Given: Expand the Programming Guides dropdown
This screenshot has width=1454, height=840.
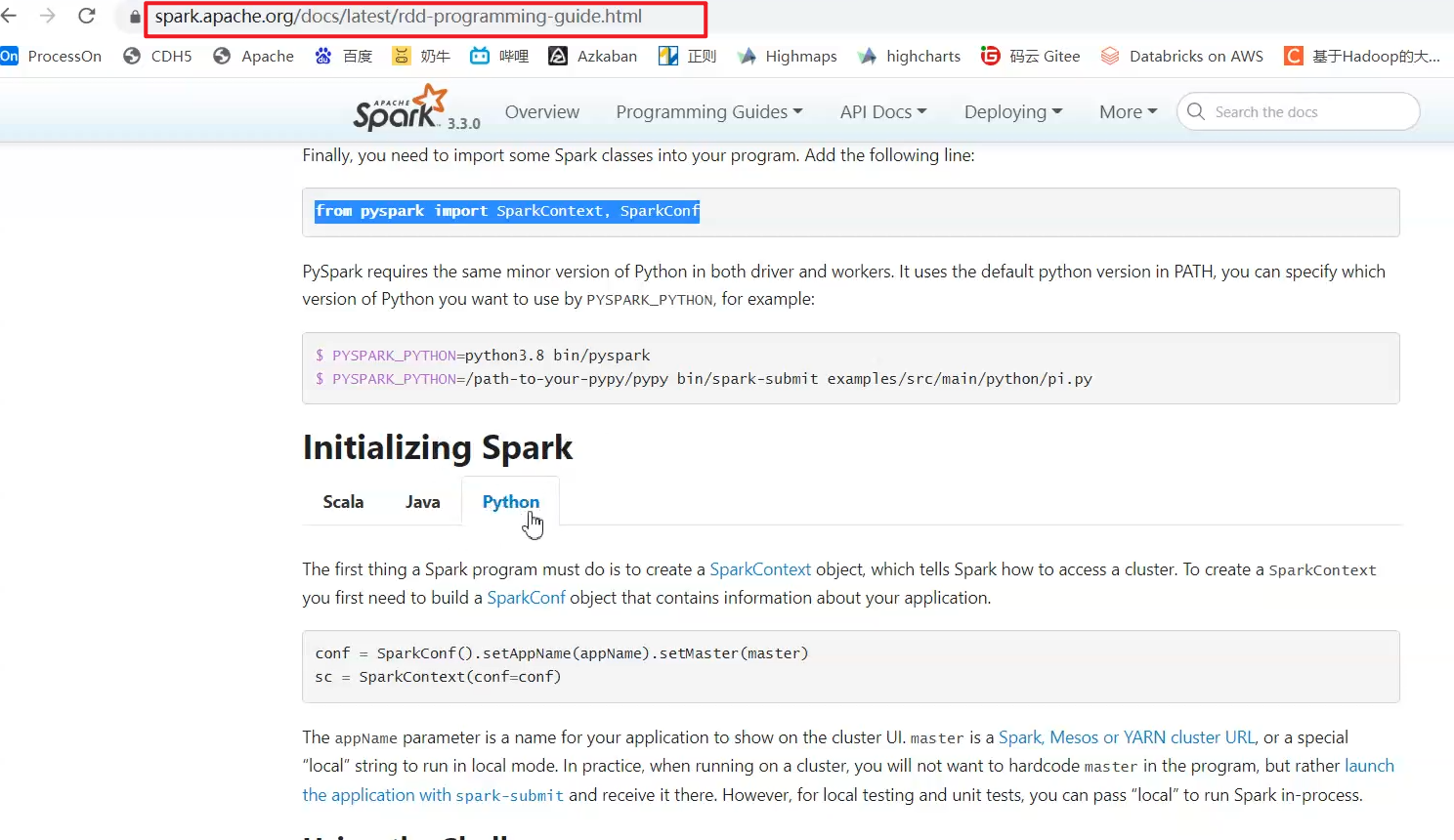Looking at the screenshot, I should click(708, 111).
